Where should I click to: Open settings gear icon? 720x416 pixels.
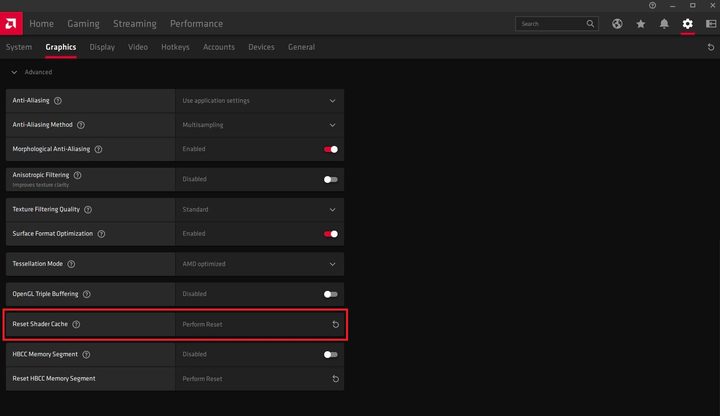pyautogui.click(x=687, y=24)
